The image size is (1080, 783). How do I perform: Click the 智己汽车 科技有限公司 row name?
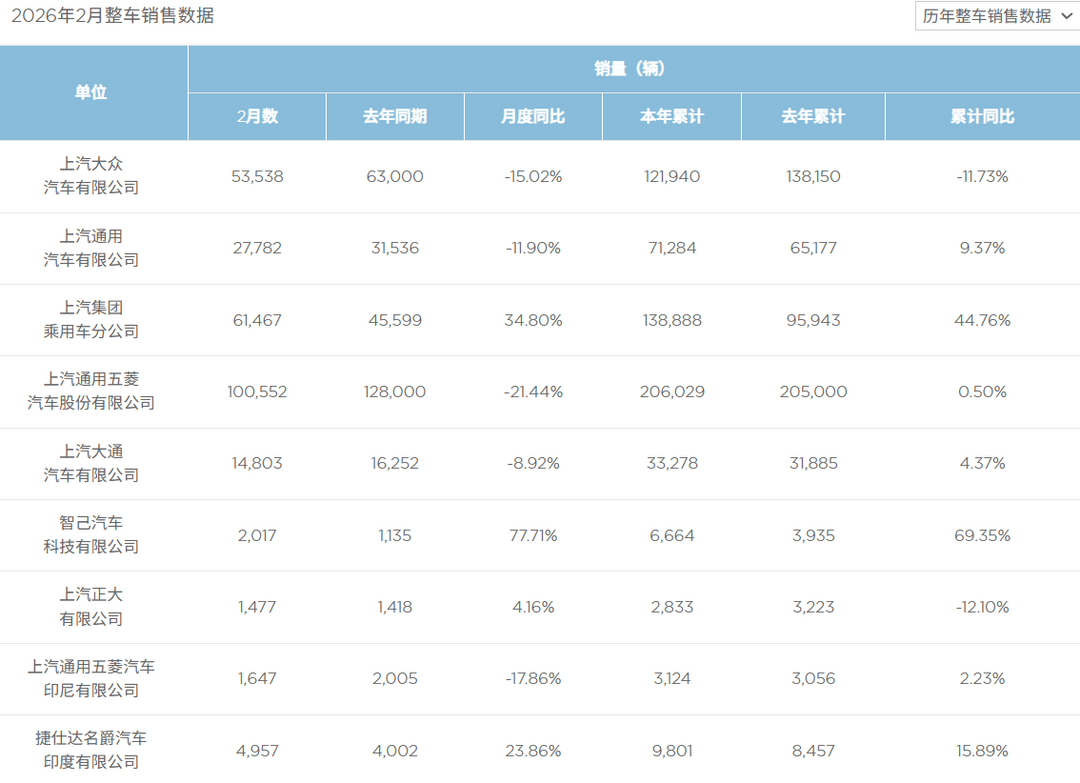pos(91,535)
